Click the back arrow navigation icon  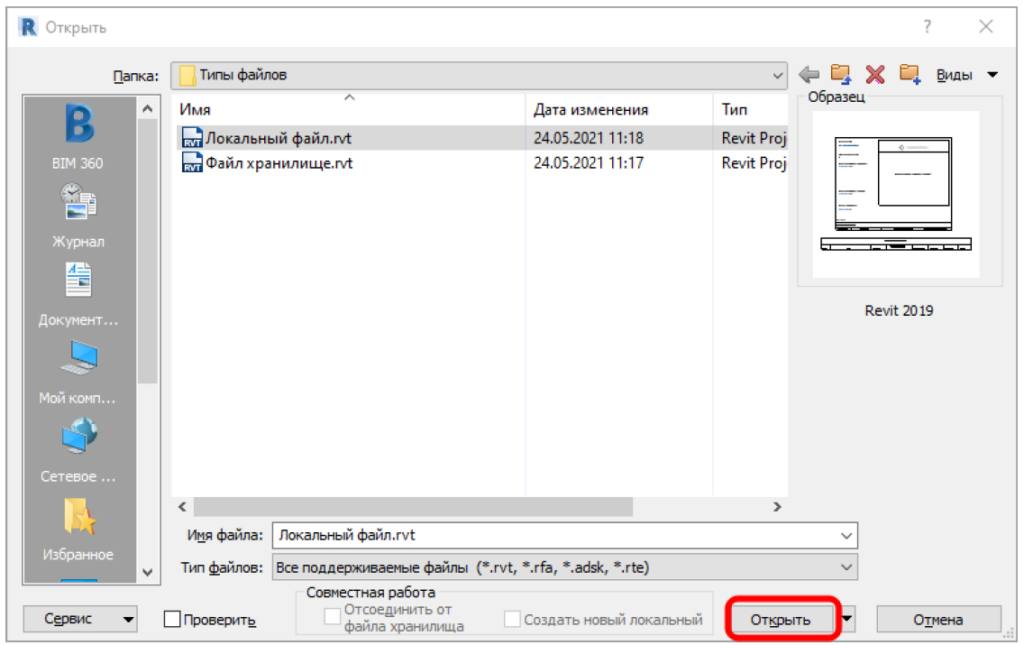(x=809, y=75)
